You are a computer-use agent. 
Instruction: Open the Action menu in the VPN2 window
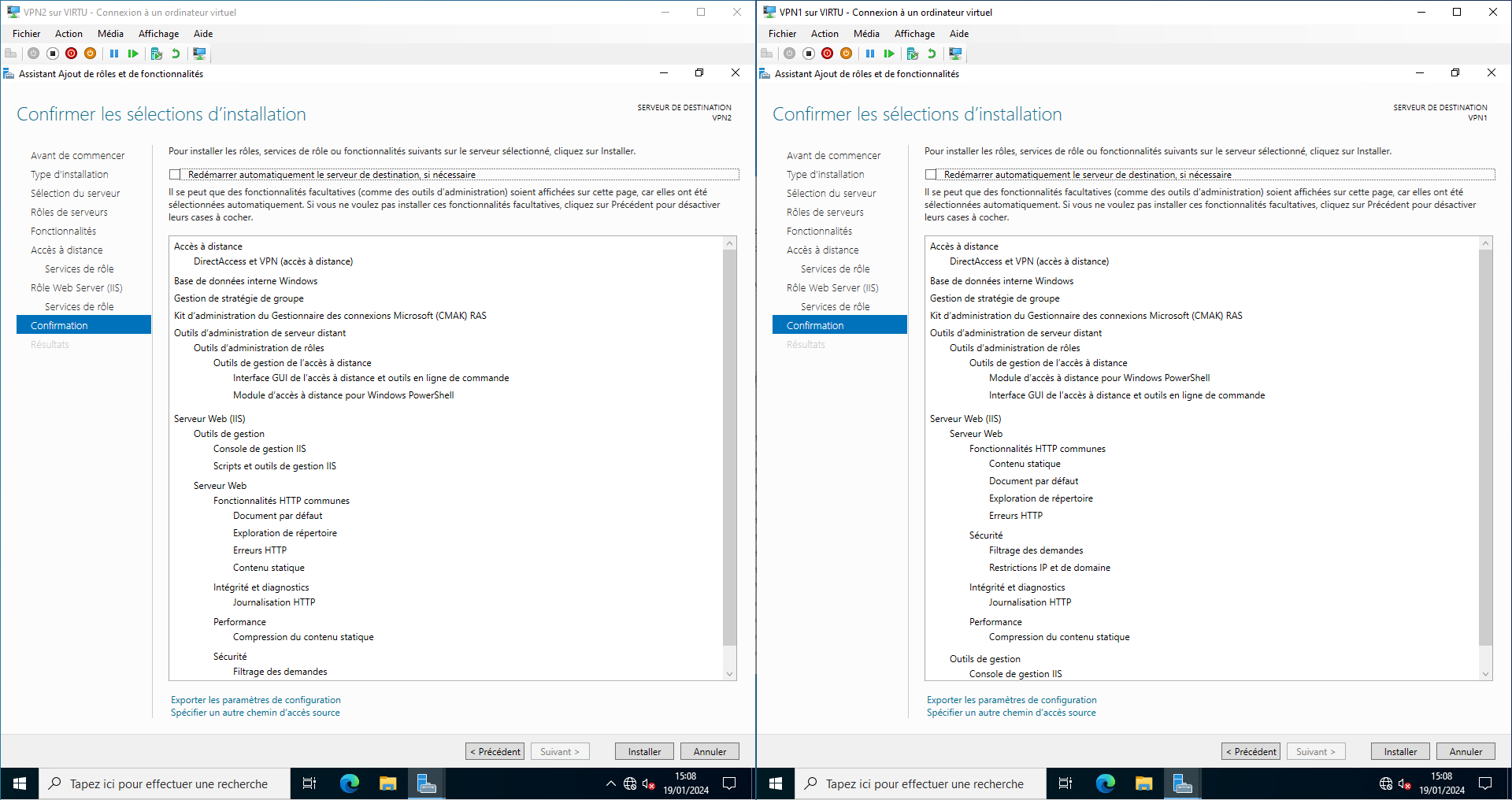point(69,34)
